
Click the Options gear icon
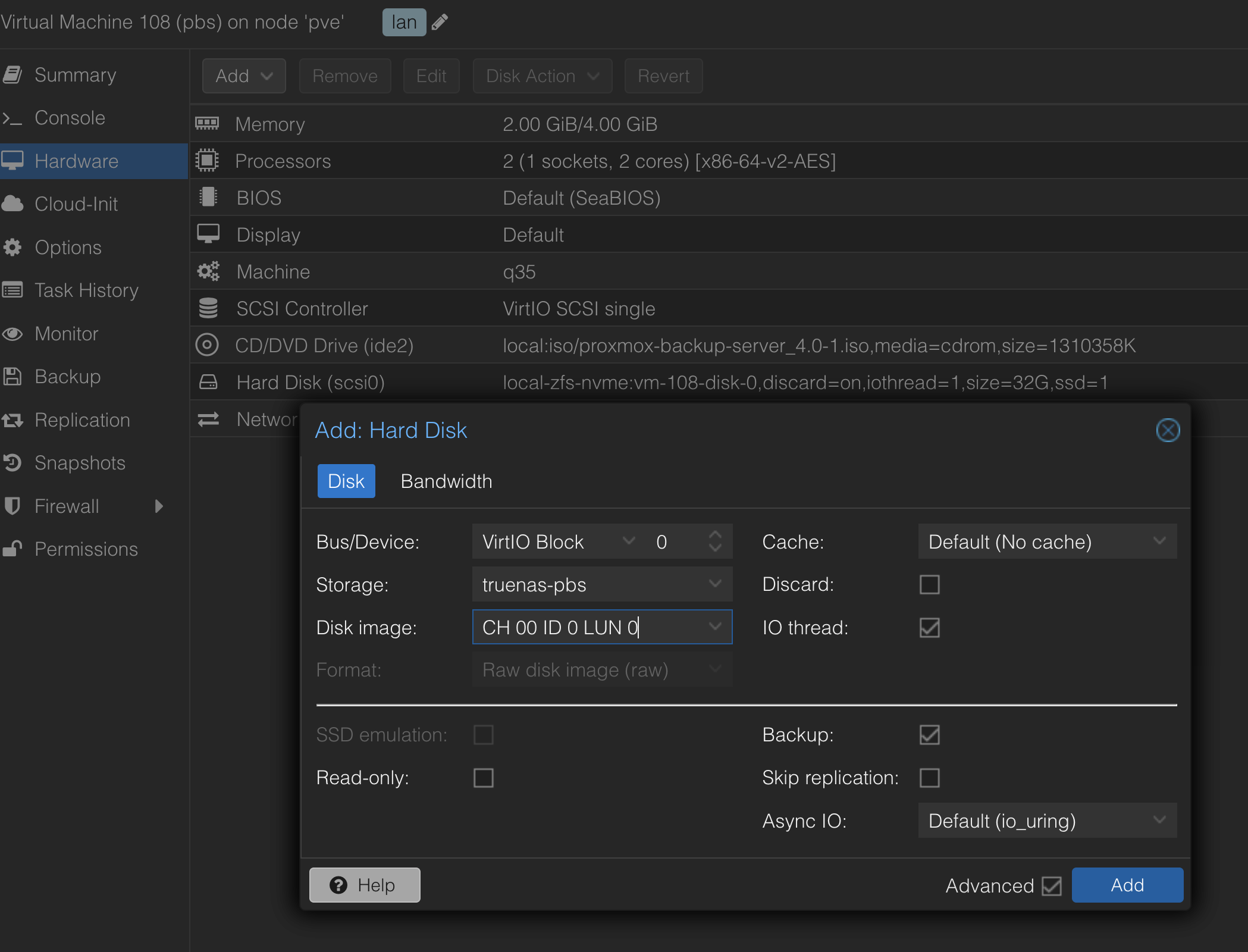click(x=12, y=247)
